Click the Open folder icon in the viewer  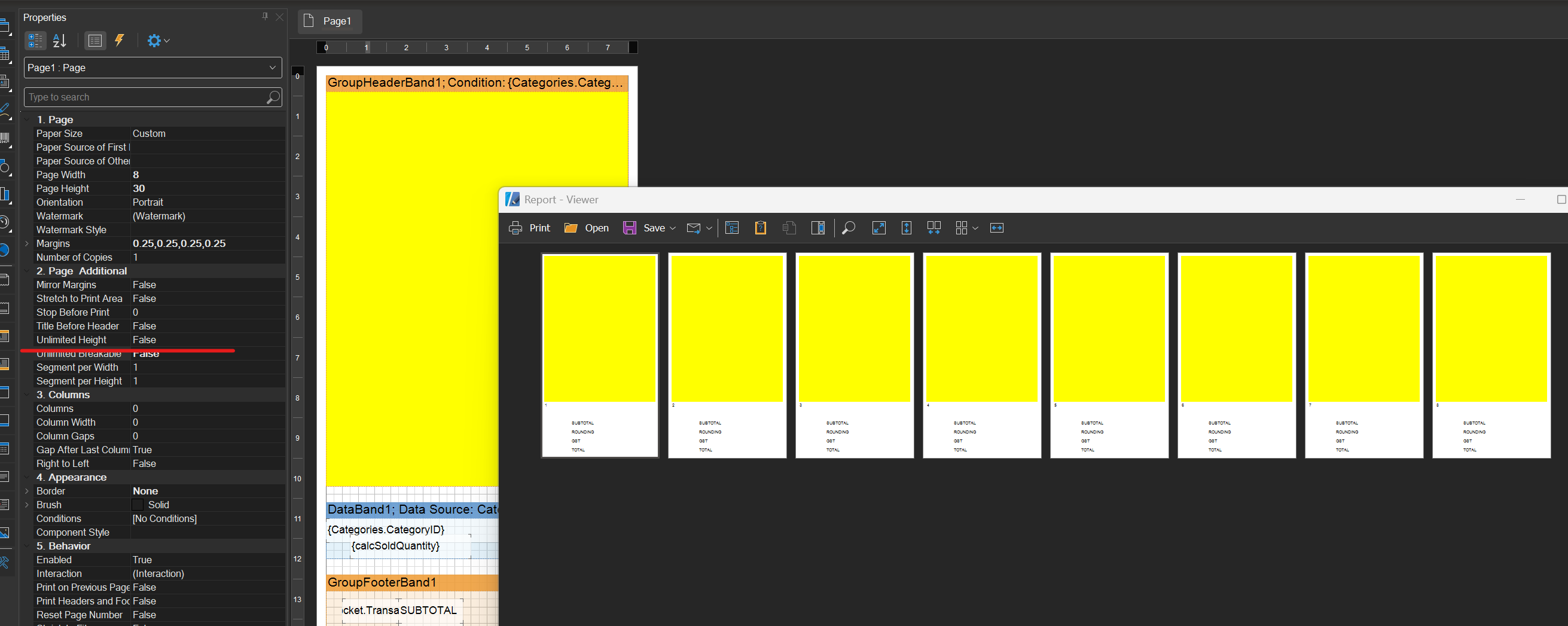point(571,228)
